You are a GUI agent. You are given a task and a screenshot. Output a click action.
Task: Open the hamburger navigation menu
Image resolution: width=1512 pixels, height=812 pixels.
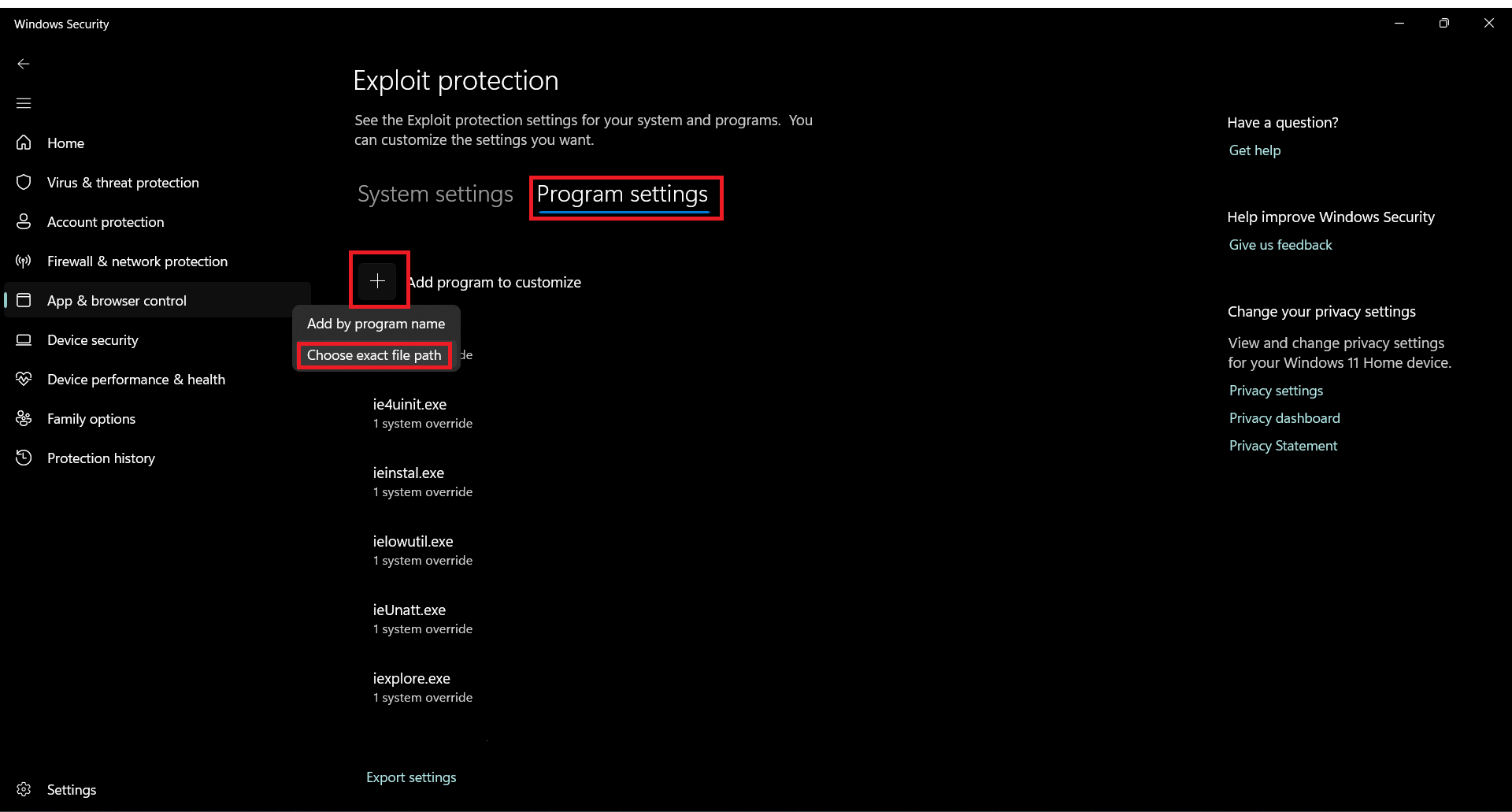[24, 103]
